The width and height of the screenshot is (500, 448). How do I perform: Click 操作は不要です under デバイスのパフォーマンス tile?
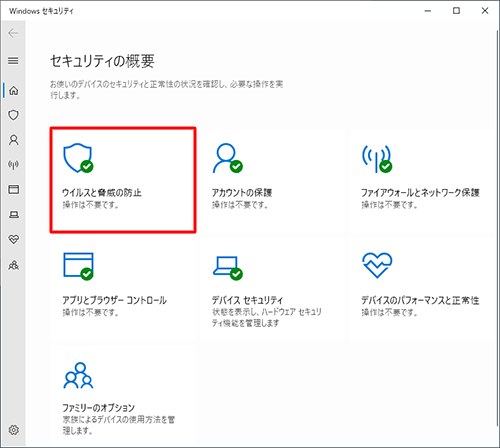(x=389, y=312)
